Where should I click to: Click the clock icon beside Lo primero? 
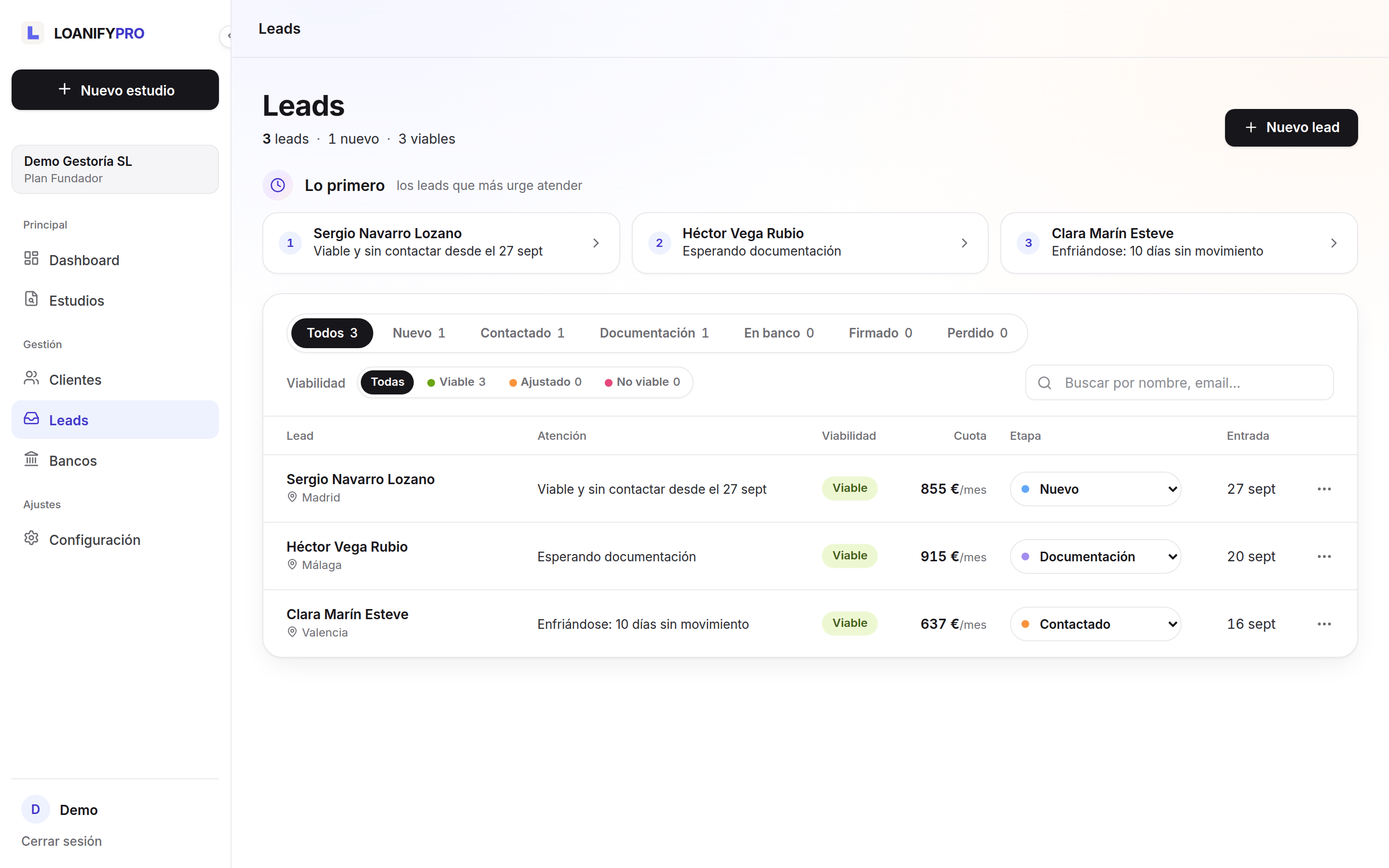(x=278, y=185)
